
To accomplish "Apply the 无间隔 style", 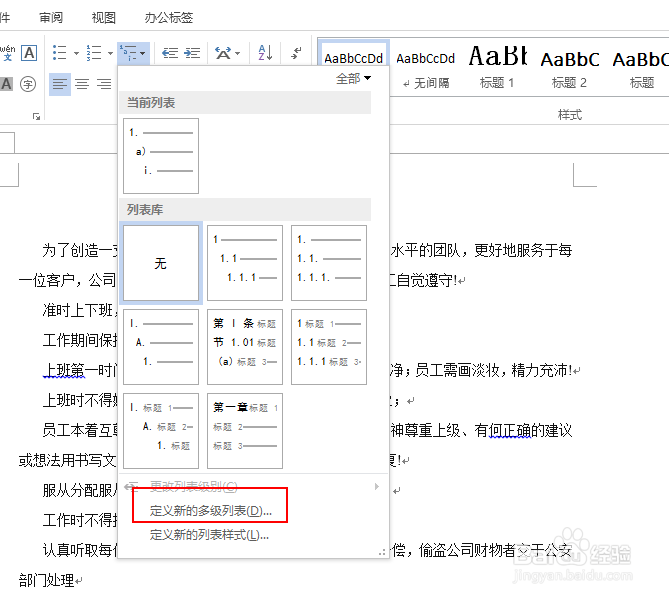I will (426, 68).
